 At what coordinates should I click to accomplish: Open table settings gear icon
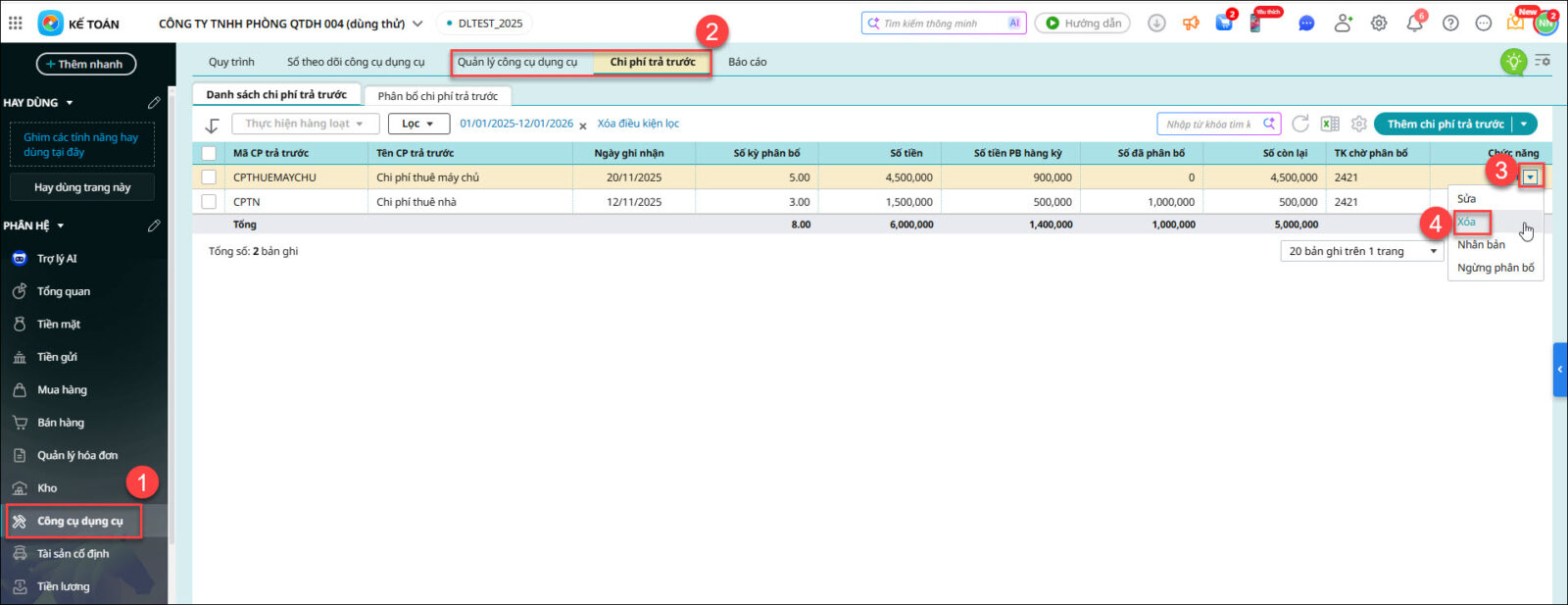pyautogui.click(x=1358, y=124)
